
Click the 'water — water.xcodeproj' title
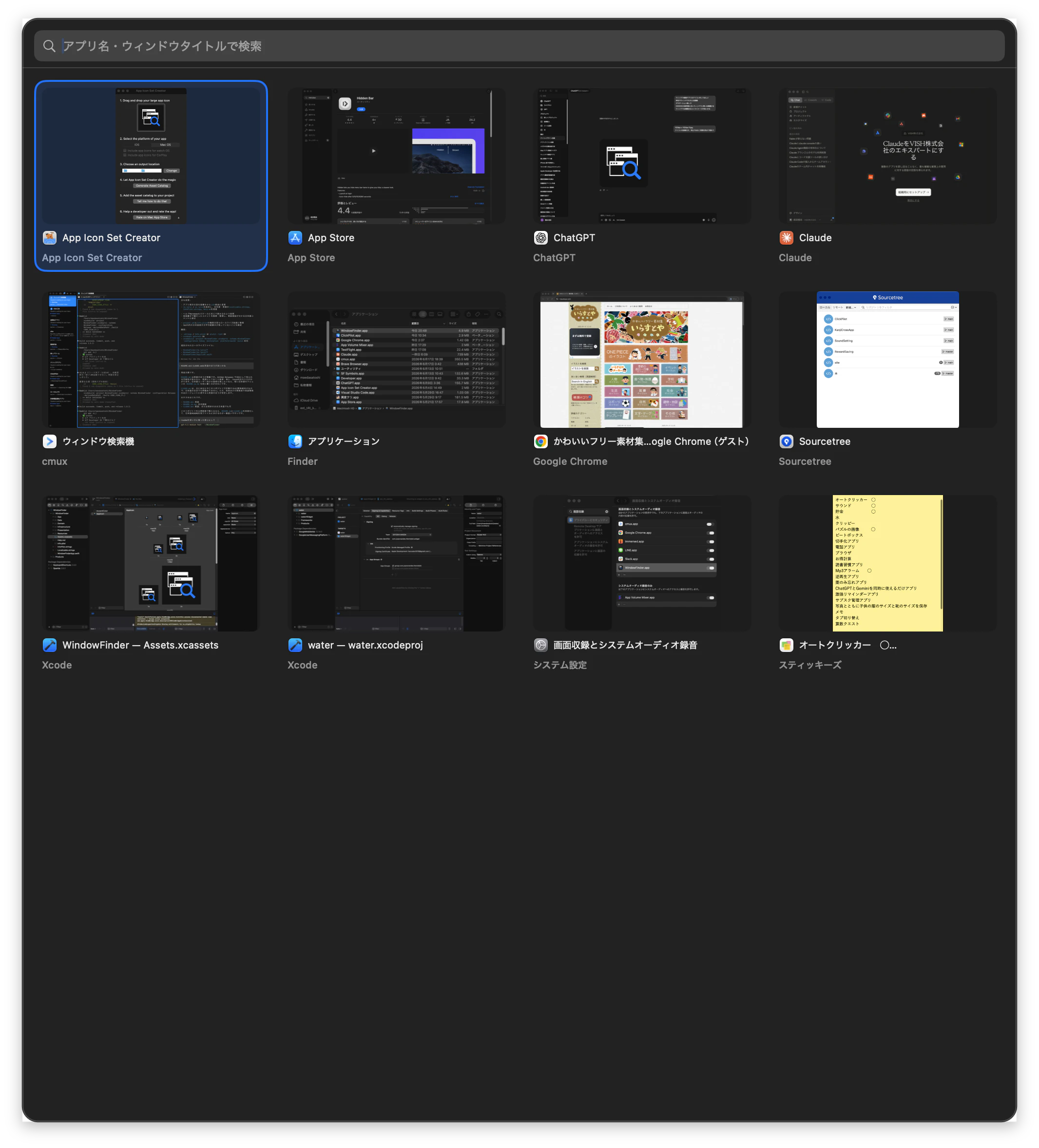365,645
